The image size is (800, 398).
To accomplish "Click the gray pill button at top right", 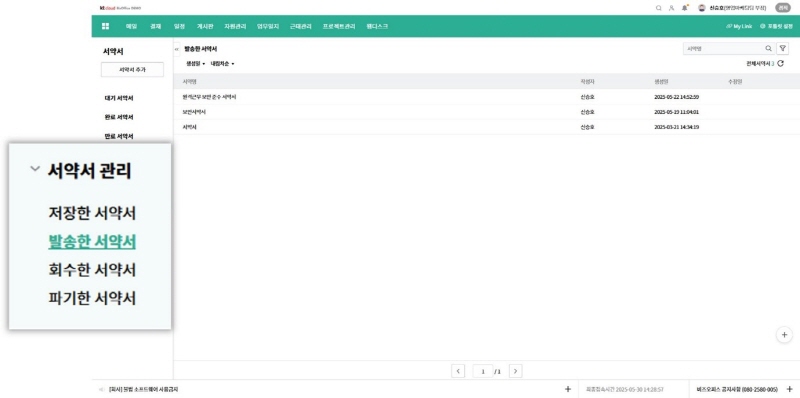I will [782, 8].
